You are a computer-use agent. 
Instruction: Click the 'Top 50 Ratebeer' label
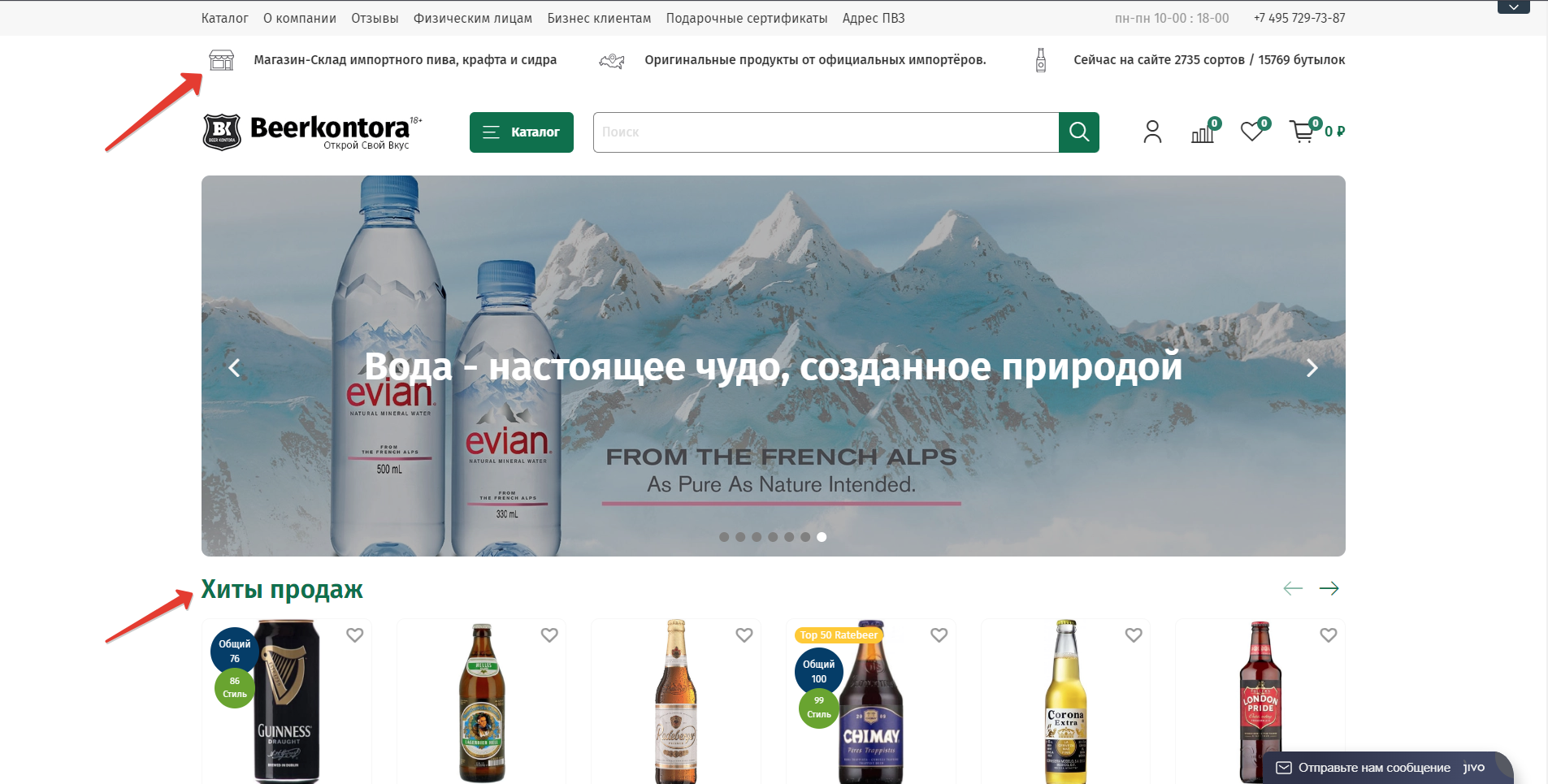pos(839,635)
